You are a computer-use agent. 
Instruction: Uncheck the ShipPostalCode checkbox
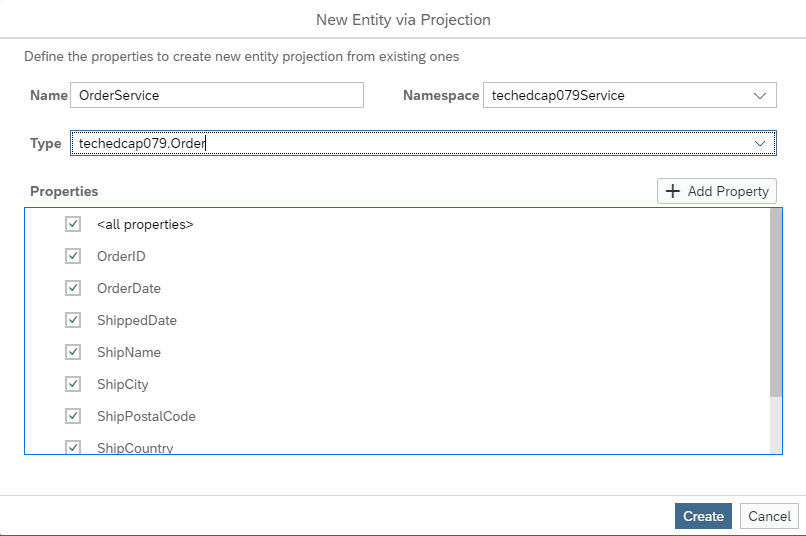pos(73,416)
